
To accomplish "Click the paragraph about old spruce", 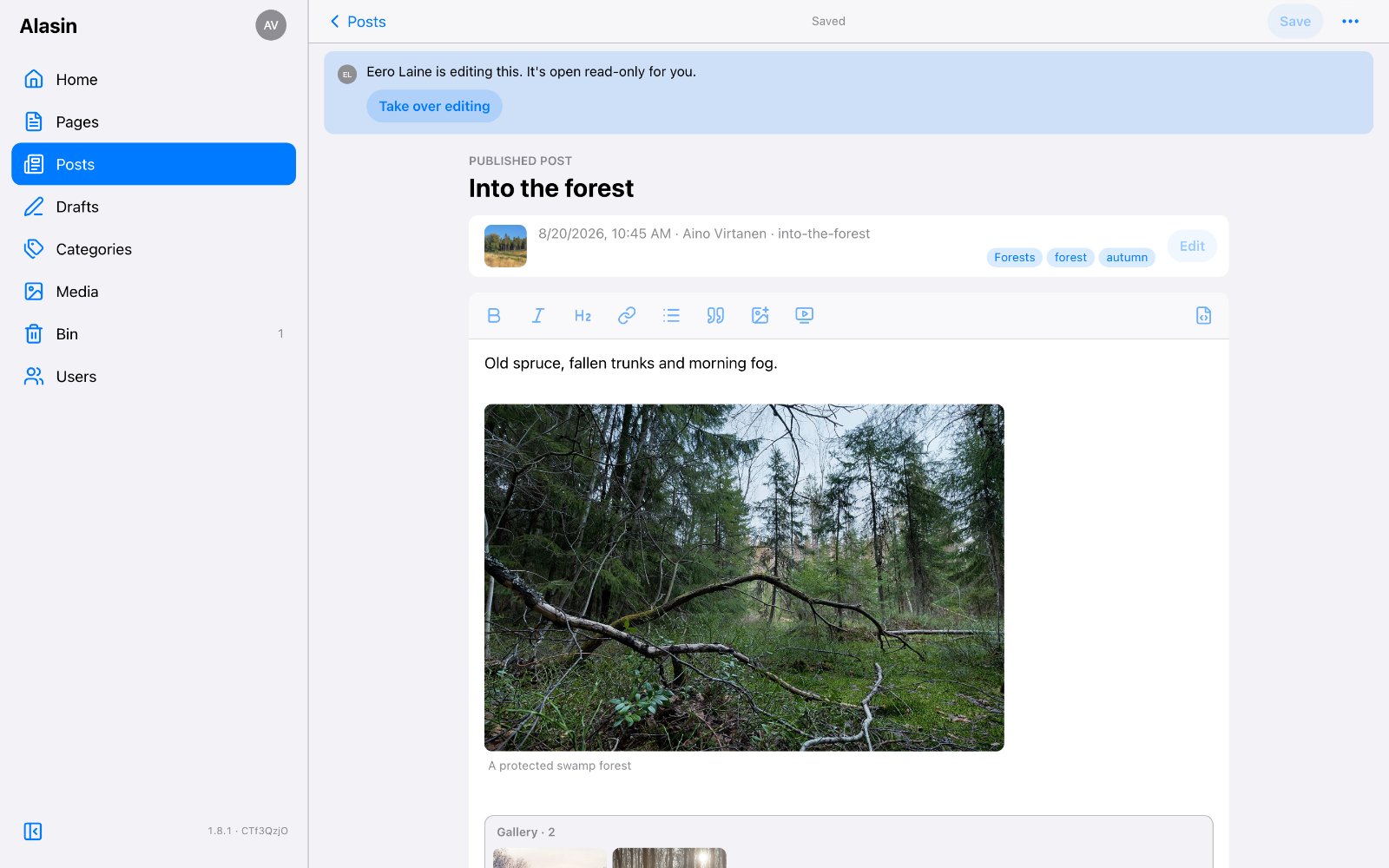I will click(x=631, y=363).
